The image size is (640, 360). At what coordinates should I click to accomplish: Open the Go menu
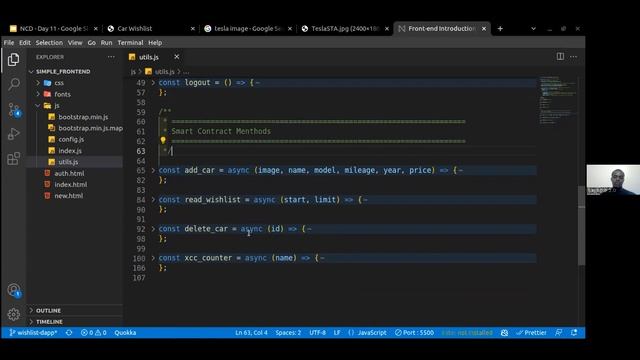(x=92, y=42)
